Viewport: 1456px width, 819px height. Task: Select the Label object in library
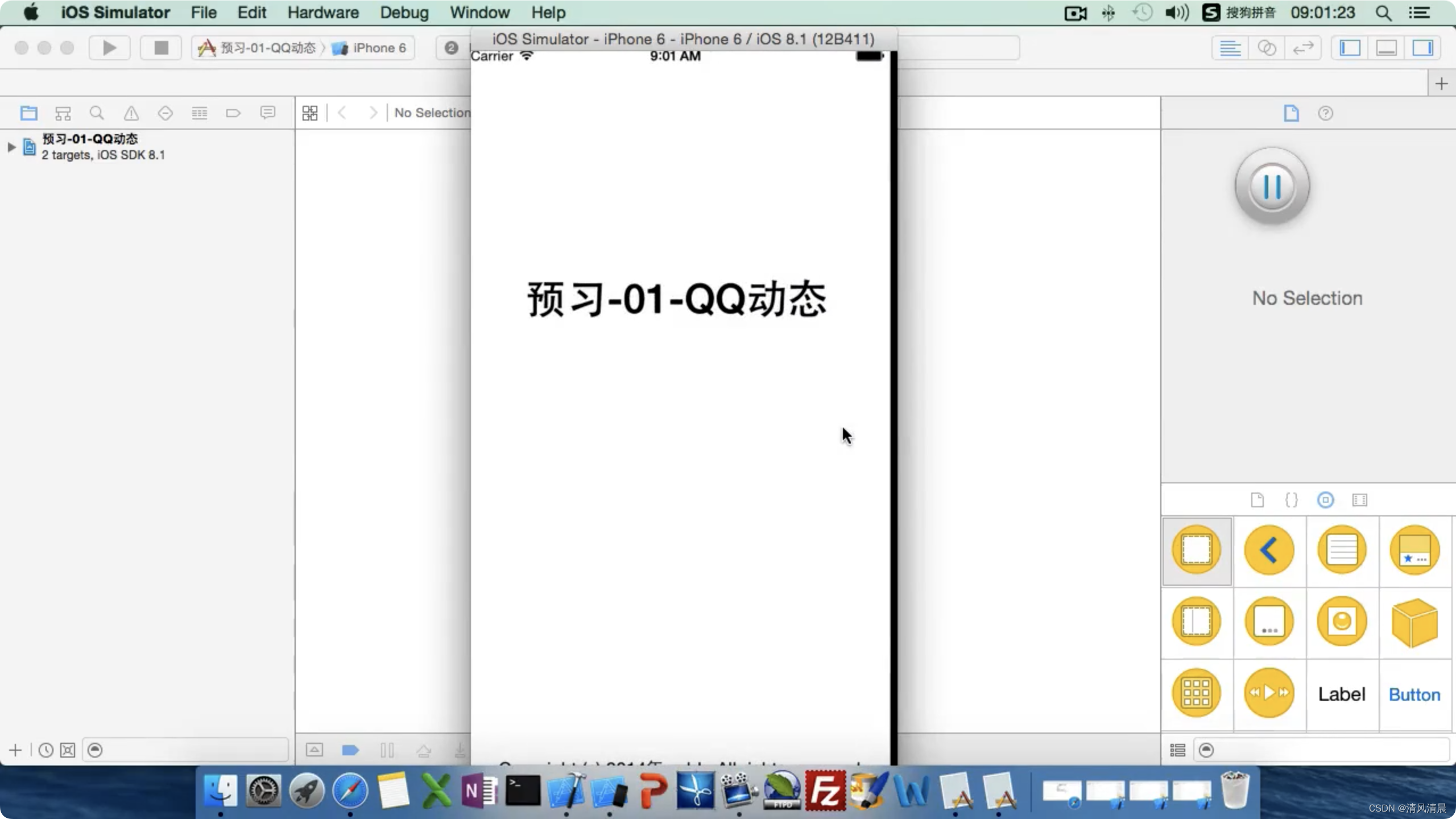pyautogui.click(x=1342, y=694)
